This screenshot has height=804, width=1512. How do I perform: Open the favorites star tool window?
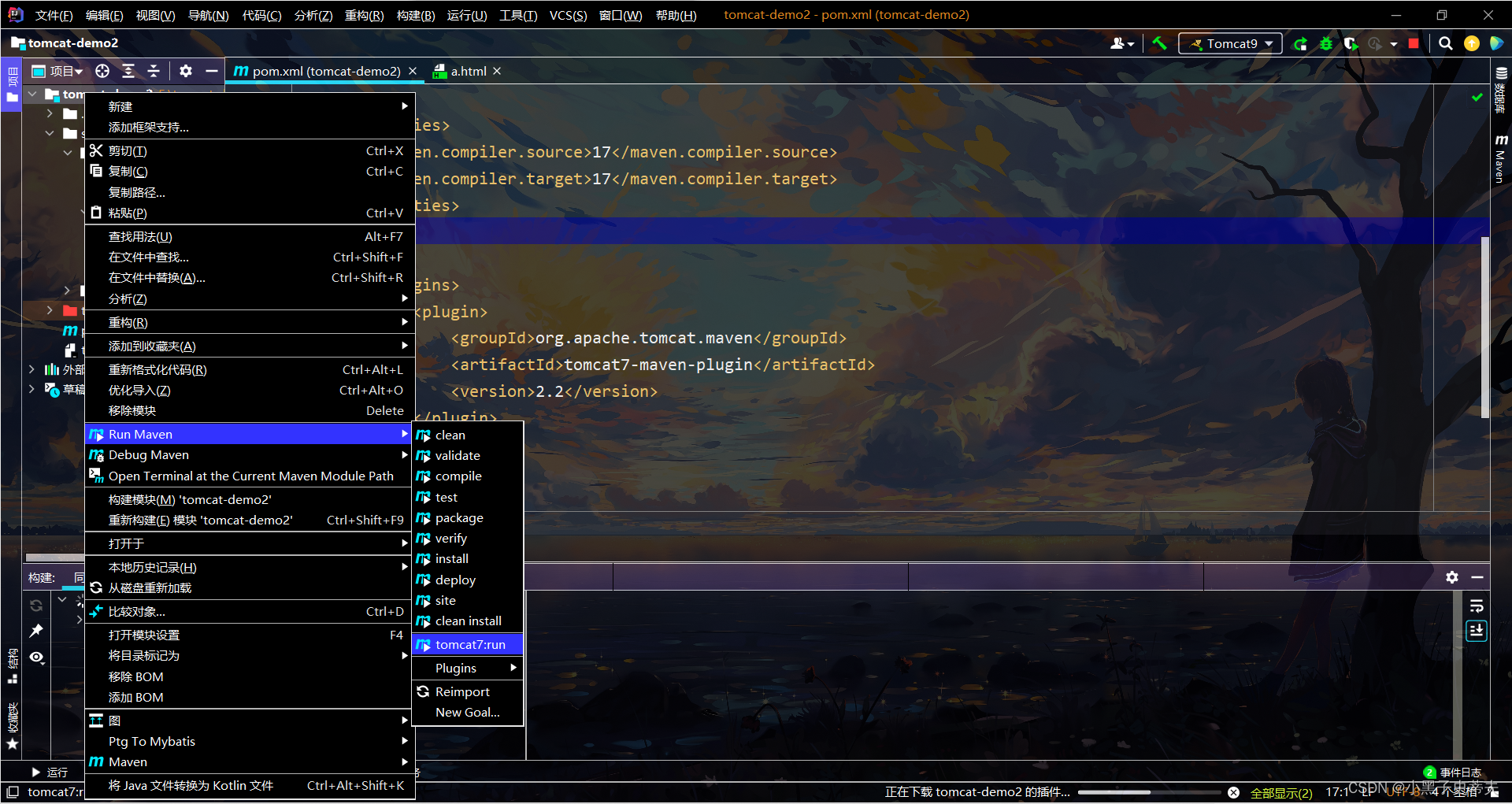[12, 743]
